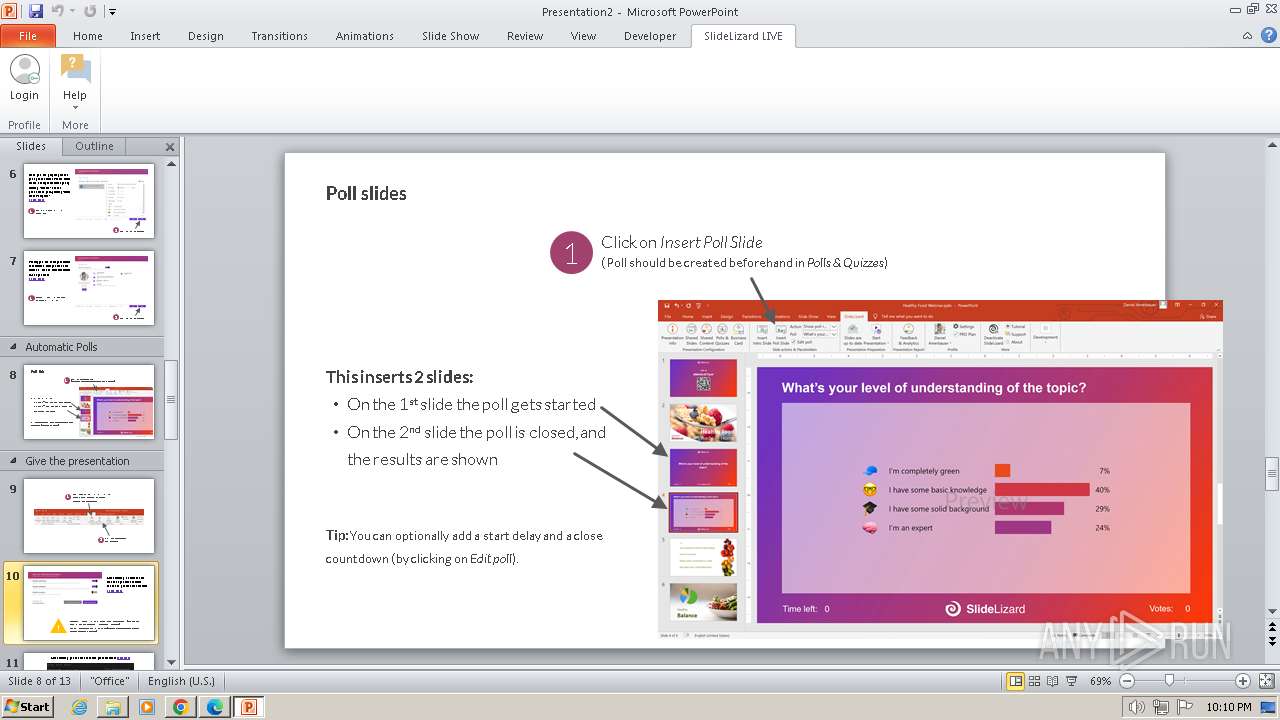
Task: Click the "Office" theme status entry
Action: pyautogui.click(x=110, y=681)
